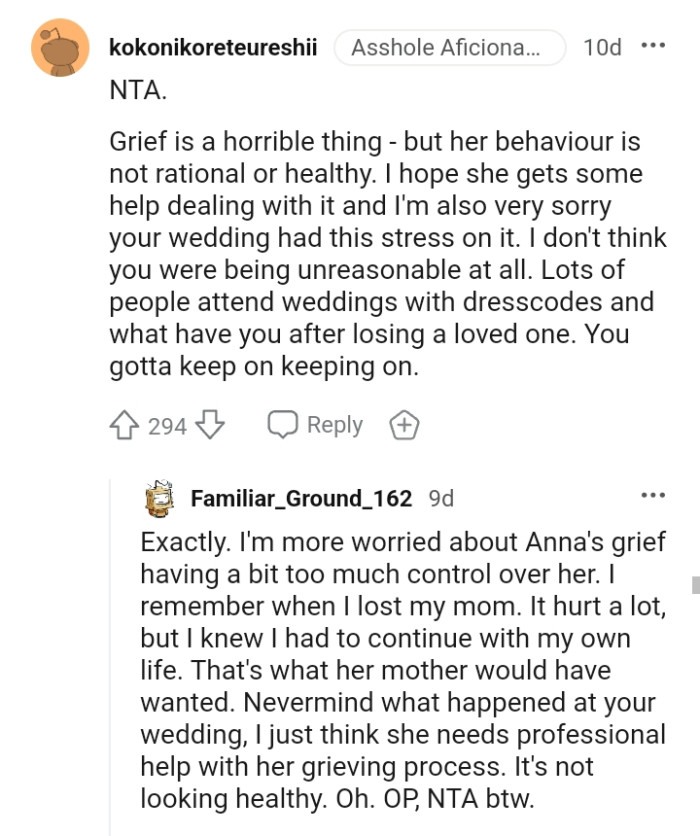Click the scrollbar thumb on the right edge
This screenshot has width=700, height=836.
695,584
